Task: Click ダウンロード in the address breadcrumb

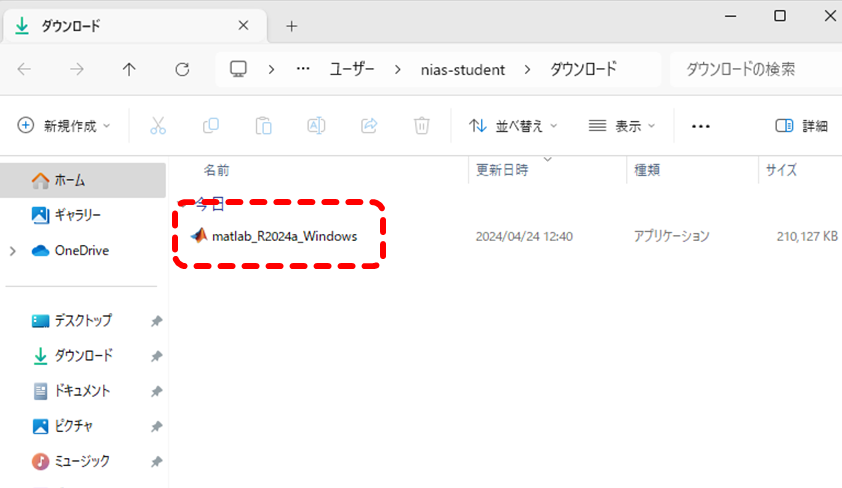Action: point(583,69)
